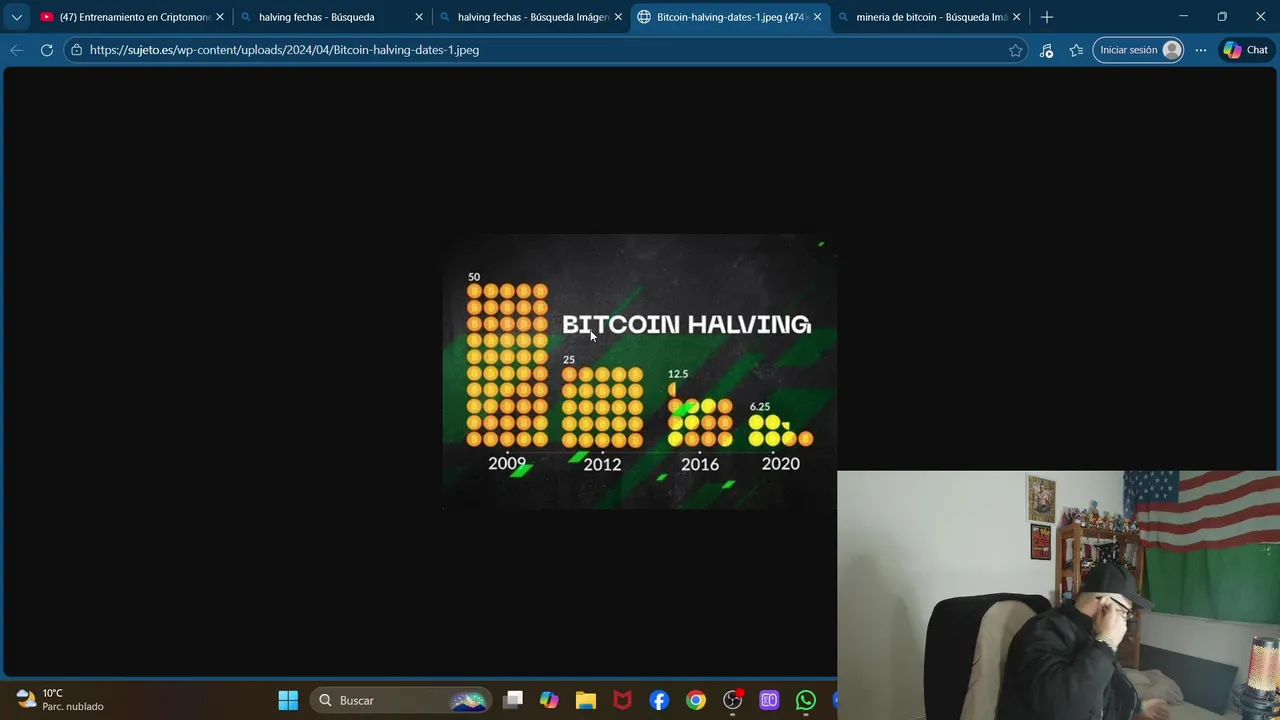1280x720 pixels.
Task: Add this page to favorites star
Action: pyautogui.click(x=1016, y=50)
